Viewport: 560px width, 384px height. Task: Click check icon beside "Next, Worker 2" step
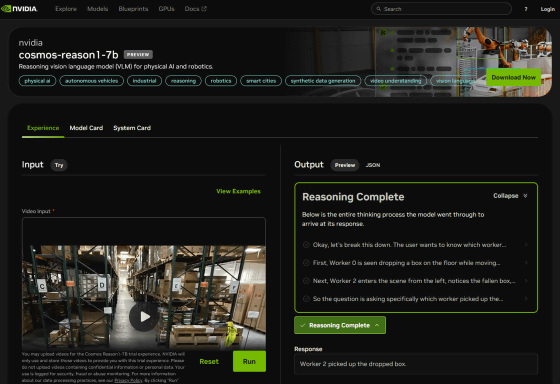306,280
